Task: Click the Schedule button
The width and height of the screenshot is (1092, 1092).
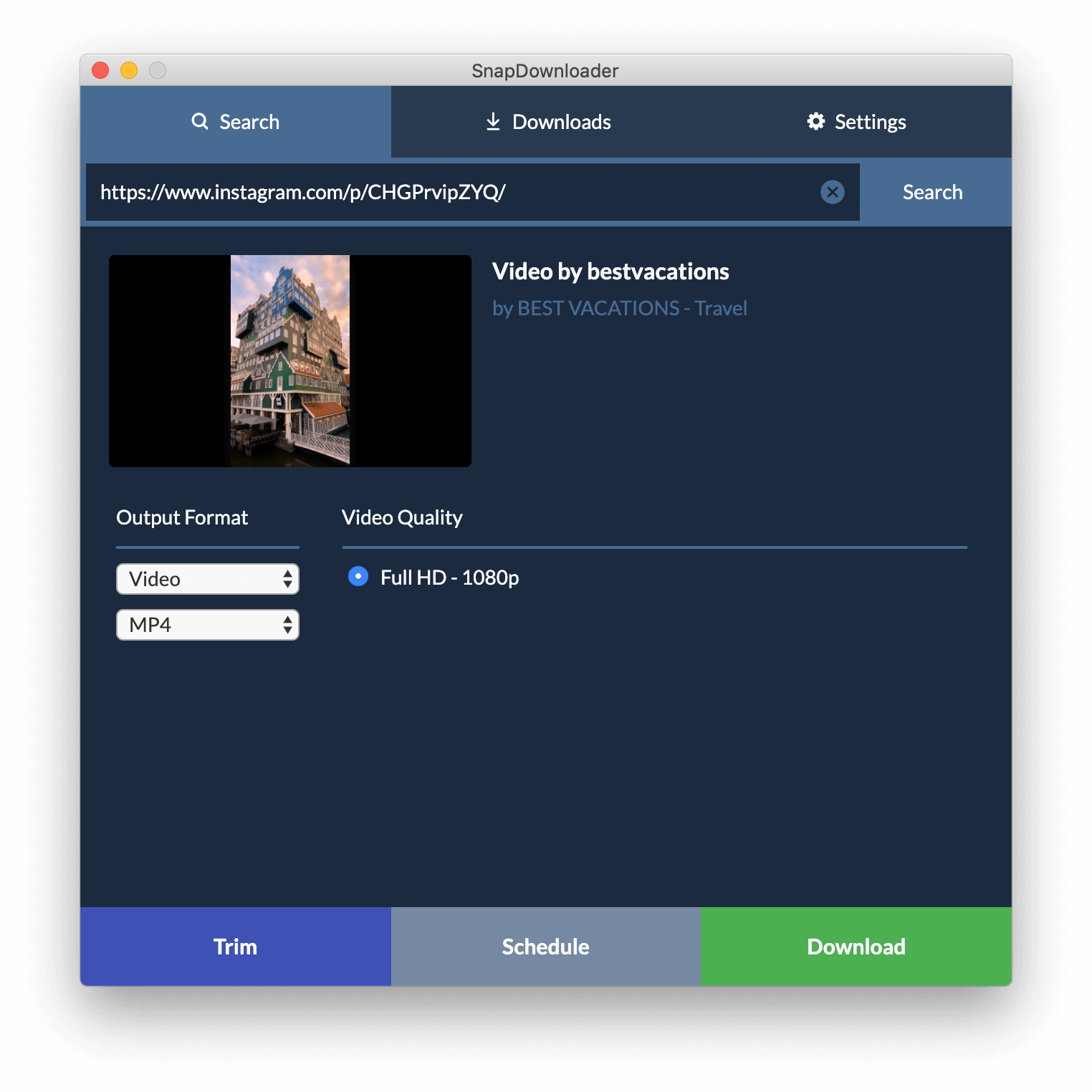Action: [x=546, y=947]
